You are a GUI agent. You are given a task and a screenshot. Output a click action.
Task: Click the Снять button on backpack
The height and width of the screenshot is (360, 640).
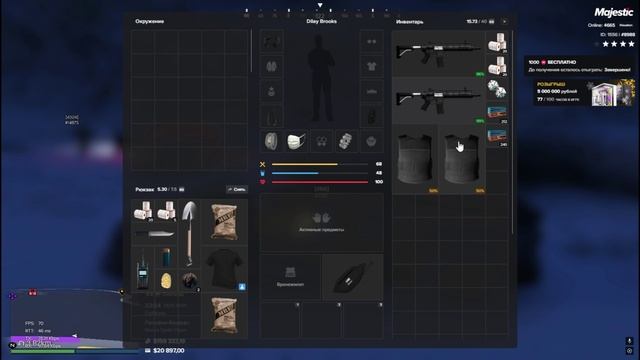coord(237,189)
